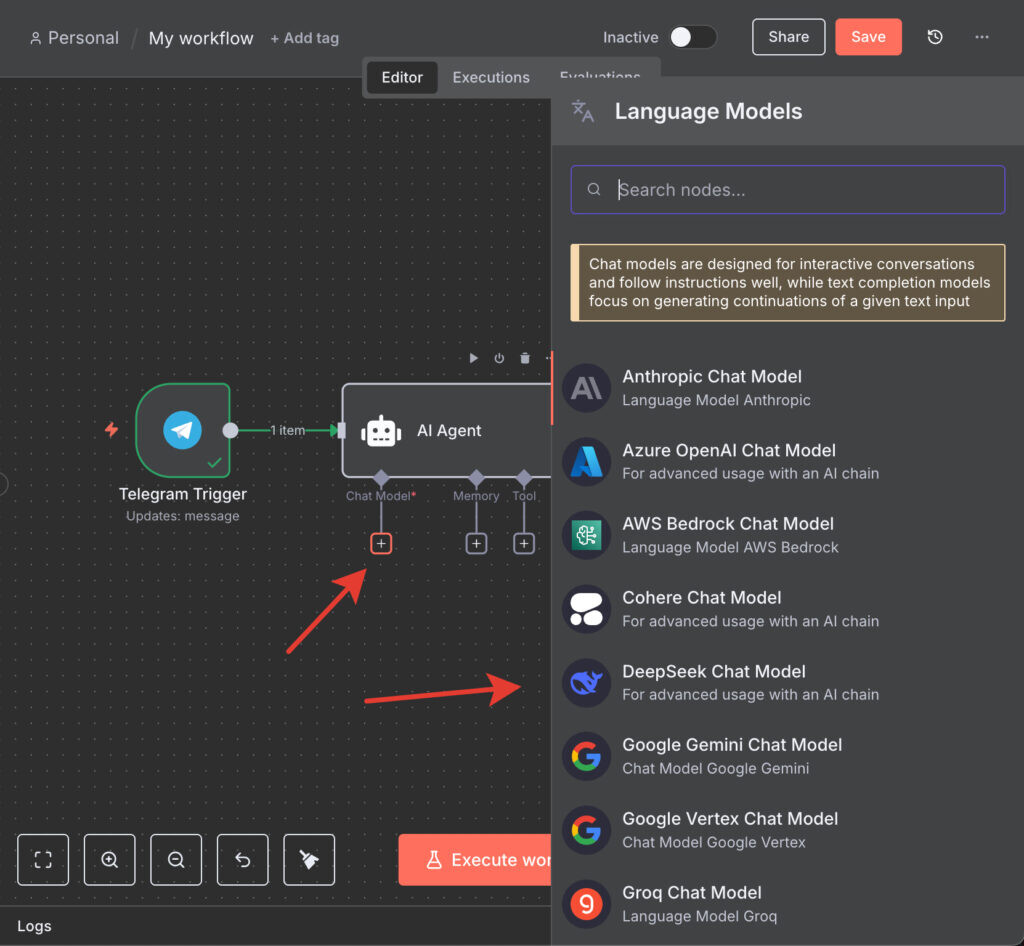Click the tidy up broom icon
This screenshot has width=1024, height=946.
pyautogui.click(x=309, y=860)
